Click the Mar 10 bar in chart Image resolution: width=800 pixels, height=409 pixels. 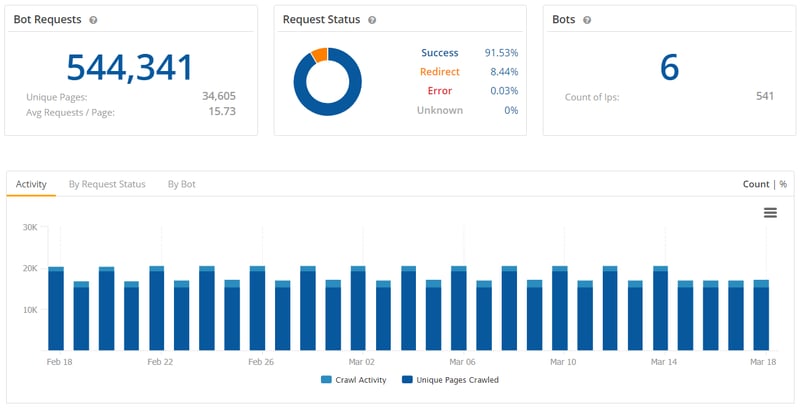click(x=560, y=308)
